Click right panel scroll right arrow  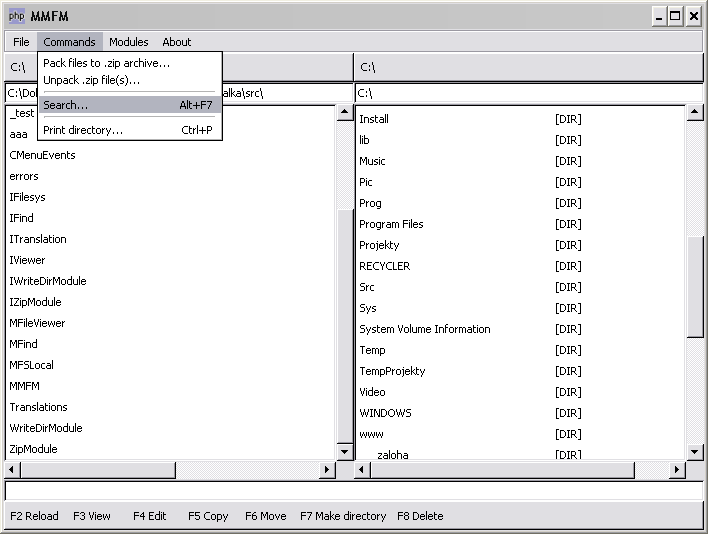(677, 470)
